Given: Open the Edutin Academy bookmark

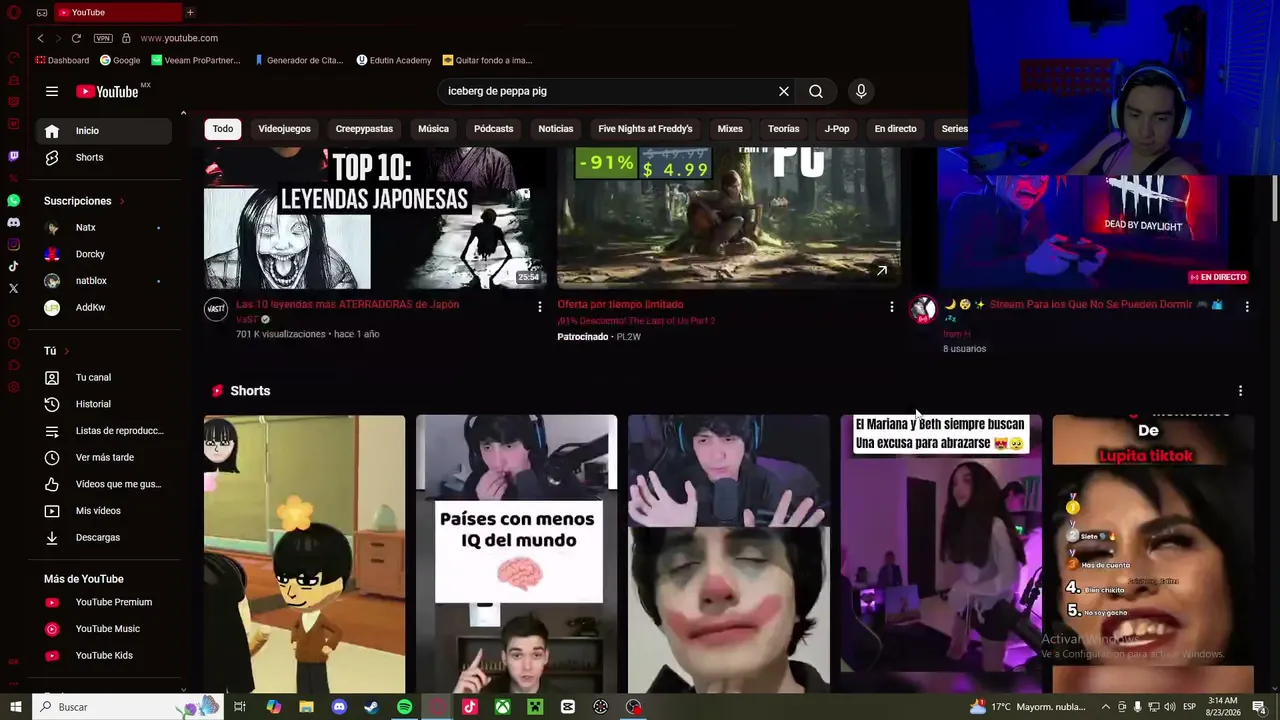Looking at the screenshot, I should pyautogui.click(x=394, y=60).
